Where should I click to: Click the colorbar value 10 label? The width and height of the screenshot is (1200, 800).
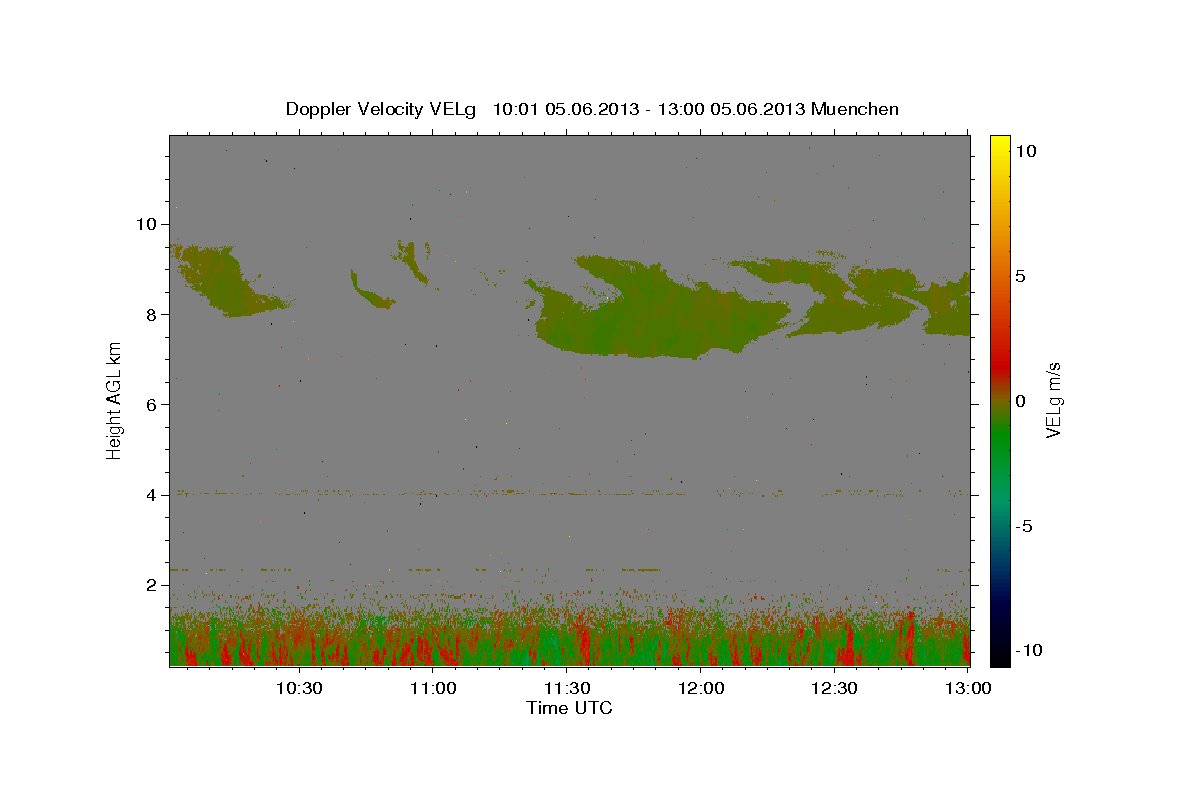(x=1026, y=150)
